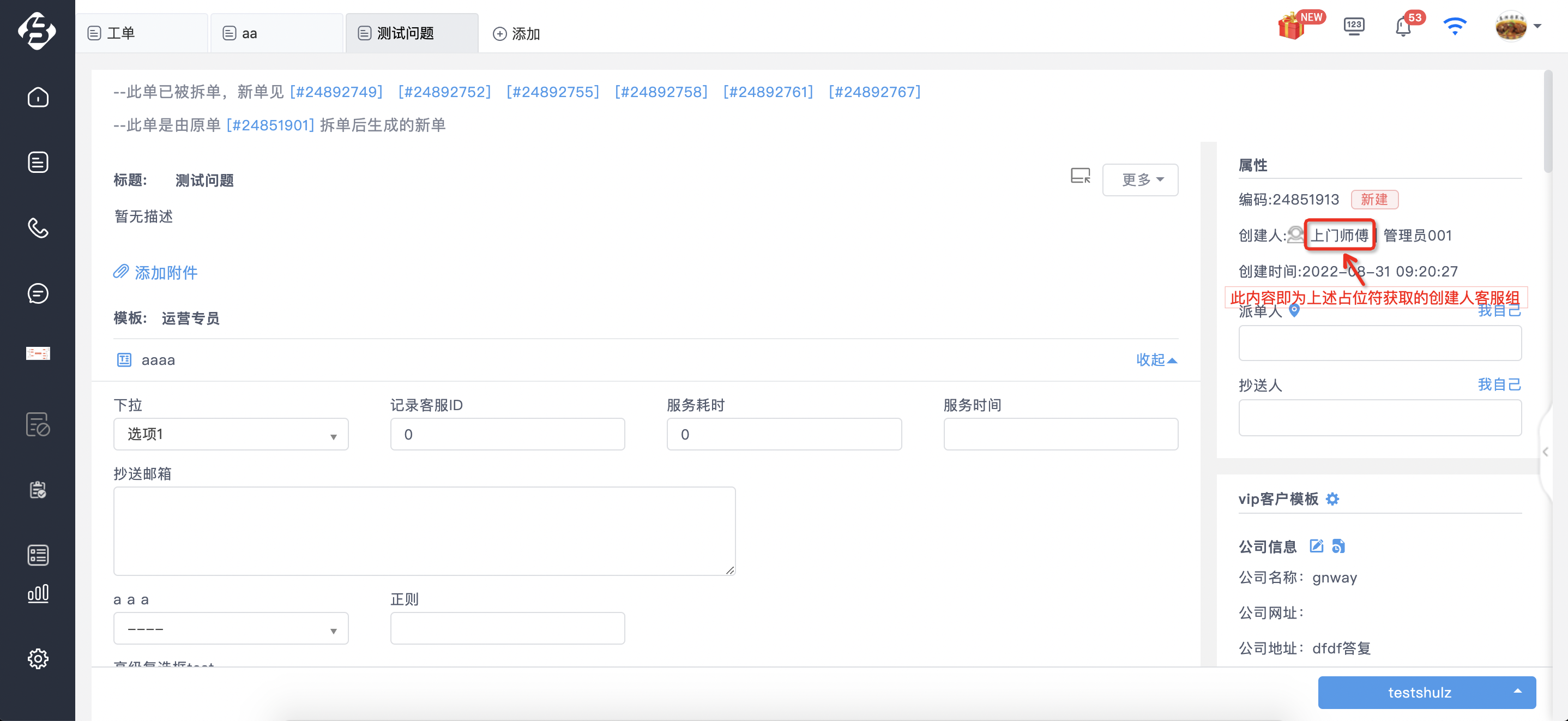Collapse the aaaa section via 收起
This screenshot has width=1568, height=721.
pos(1156,360)
